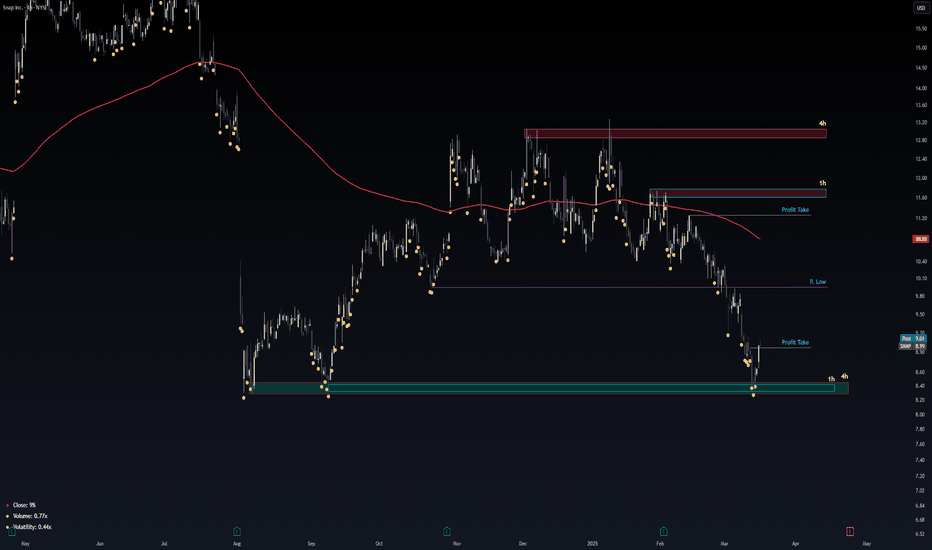
Task: Click the 8.00 price axis label
Action: click(x=920, y=414)
